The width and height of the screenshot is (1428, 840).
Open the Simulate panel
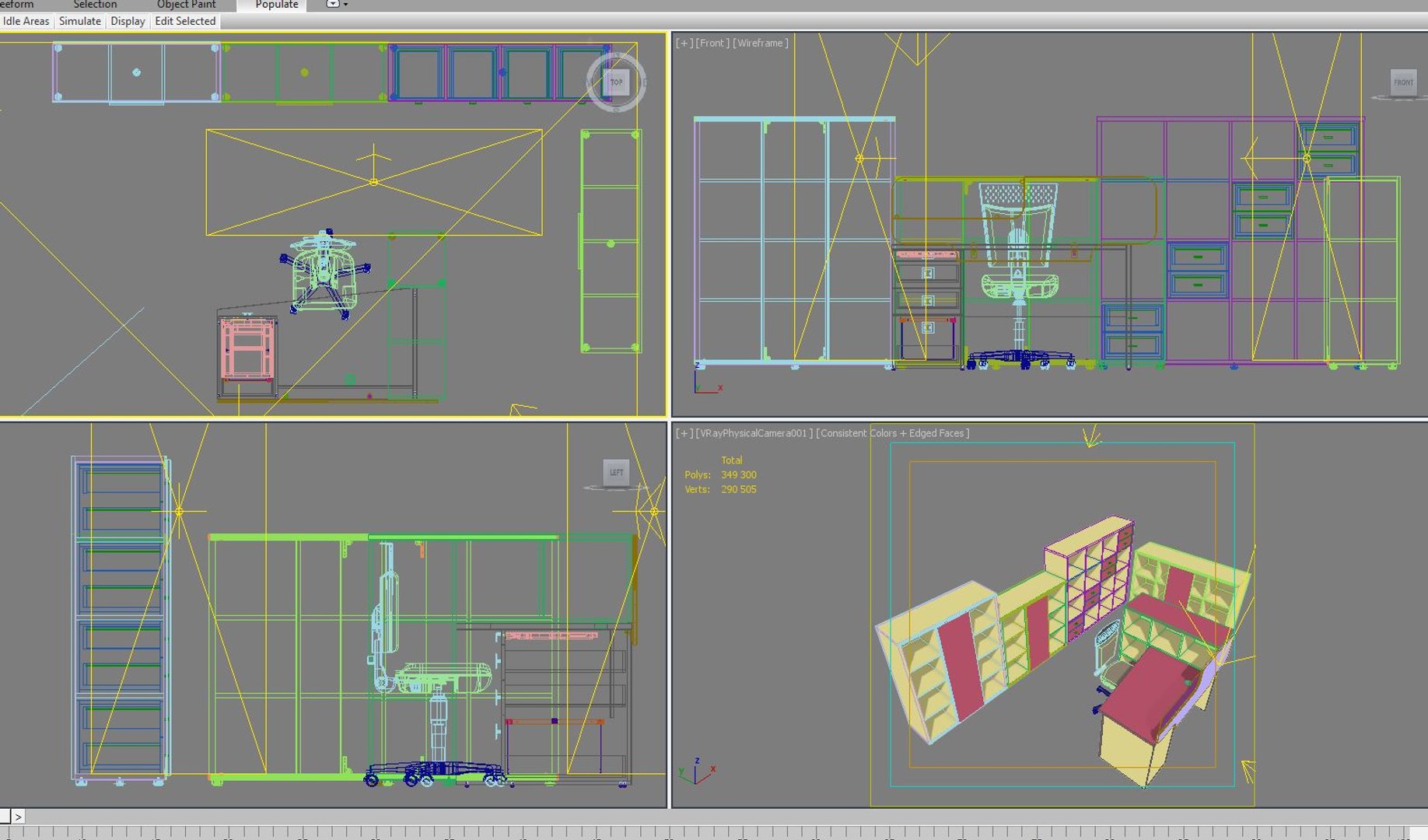[80, 21]
